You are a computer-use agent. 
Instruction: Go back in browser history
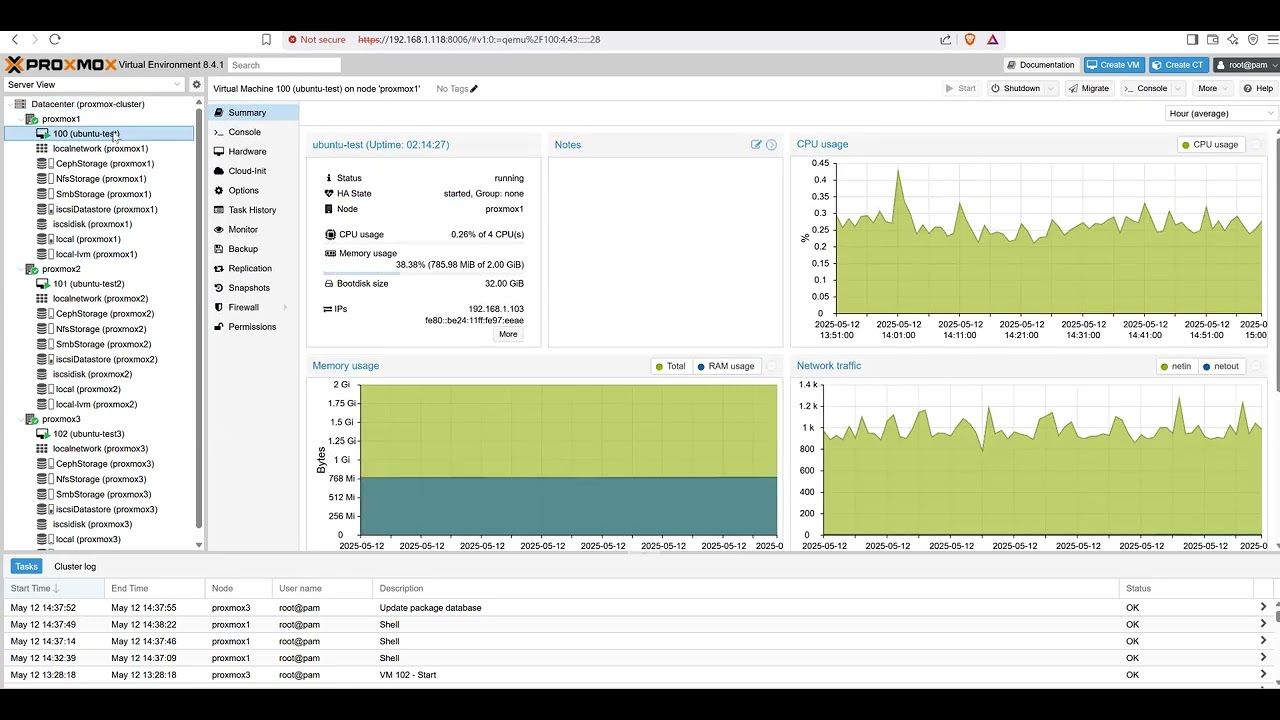coord(14,40)
